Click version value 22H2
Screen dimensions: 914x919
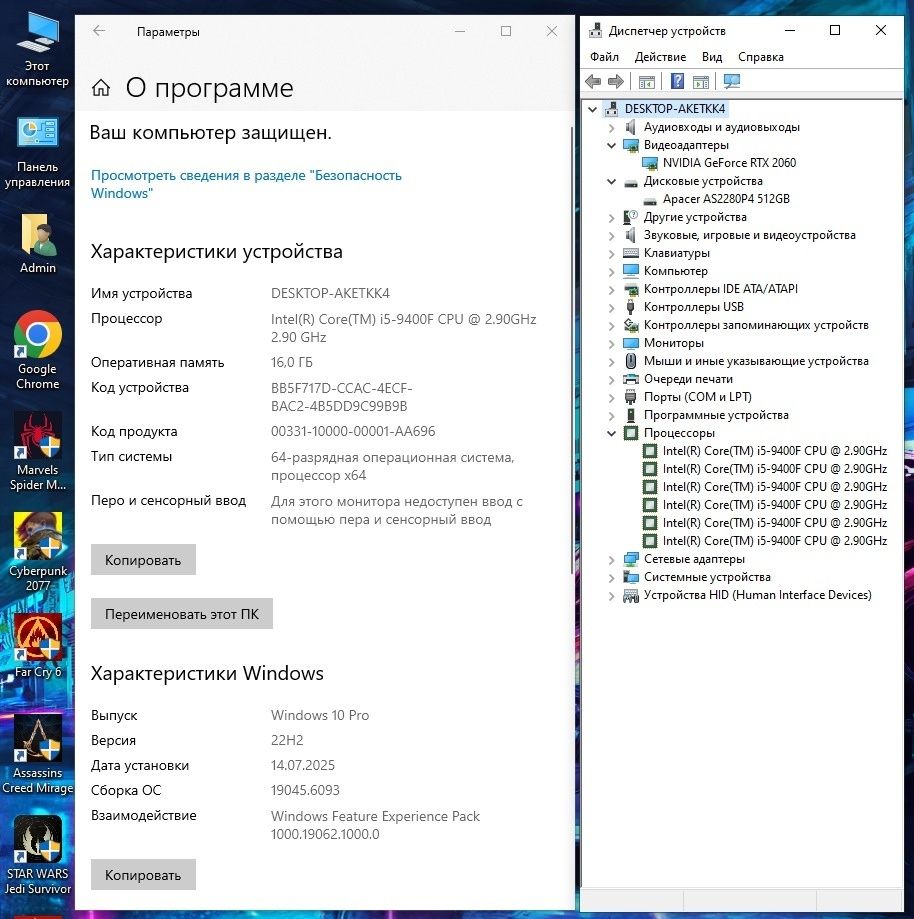point(287,740)
